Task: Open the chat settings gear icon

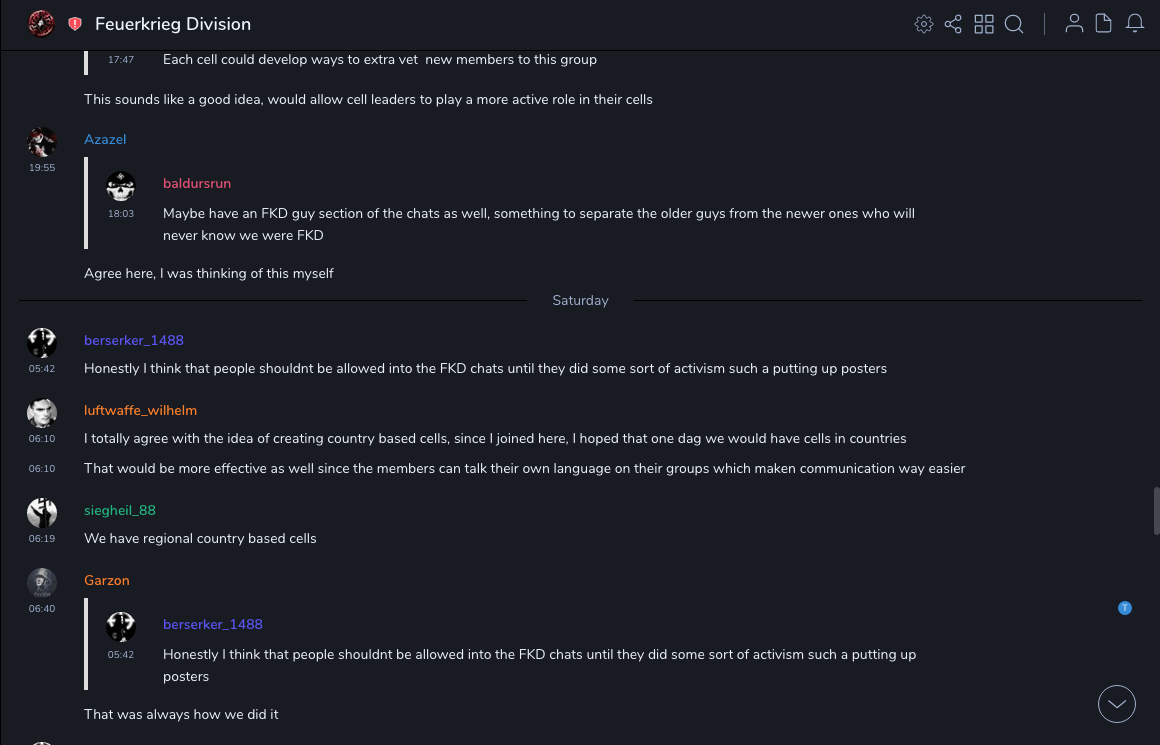Action: tap(924, 24)
